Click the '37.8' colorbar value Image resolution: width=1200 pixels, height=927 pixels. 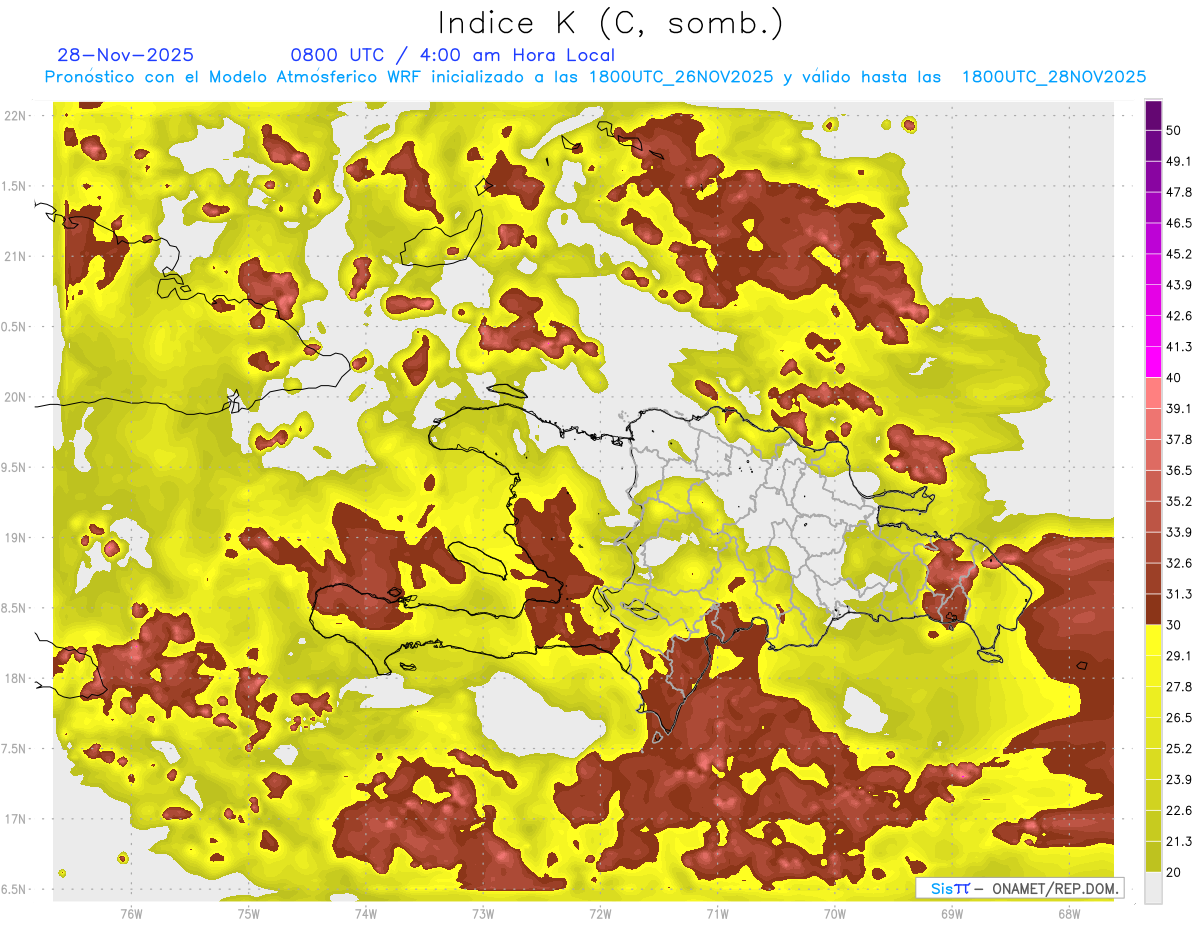[x=1180, y=440]
